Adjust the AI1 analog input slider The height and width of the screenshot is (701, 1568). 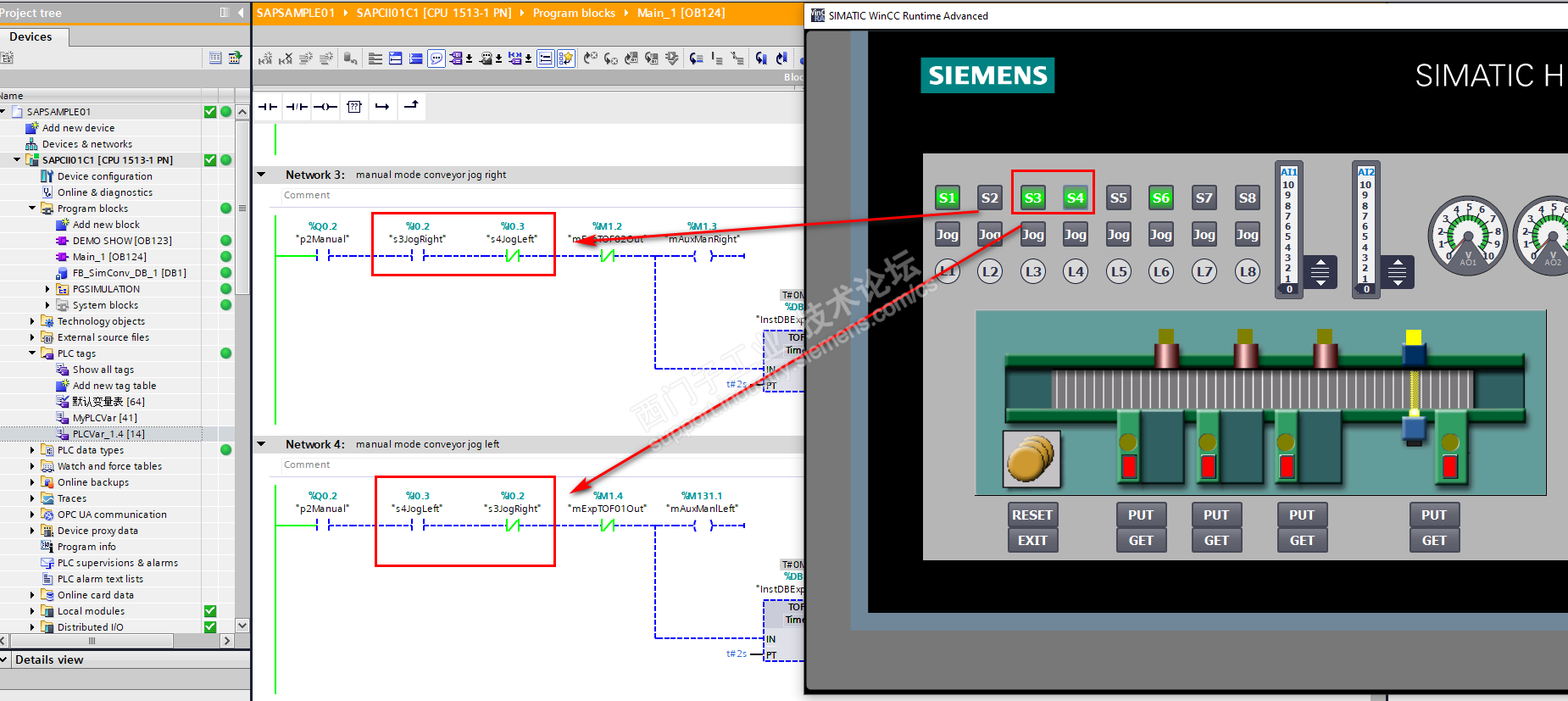click(x=1288, y=230)
